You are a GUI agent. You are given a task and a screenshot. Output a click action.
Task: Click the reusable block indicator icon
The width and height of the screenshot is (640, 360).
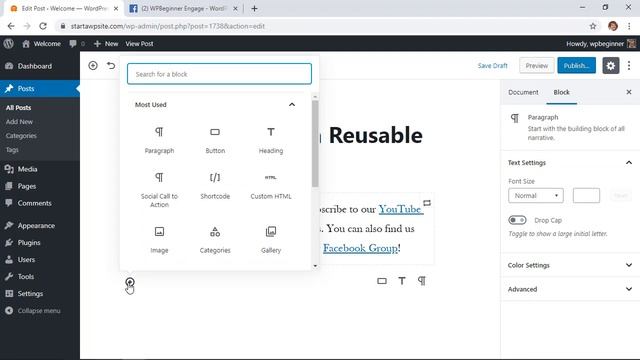tap(427, 203)
